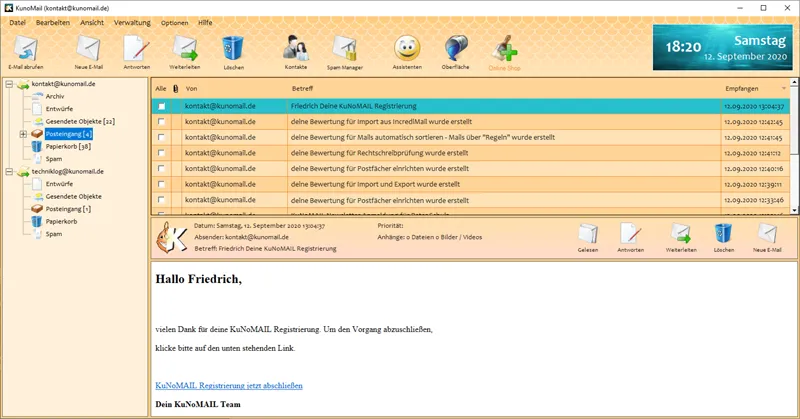Screen dimensions: 800x419
Task: Toggle sort arrow in Empfangen column
Action: pyautogui.click(x=784, y=89)
